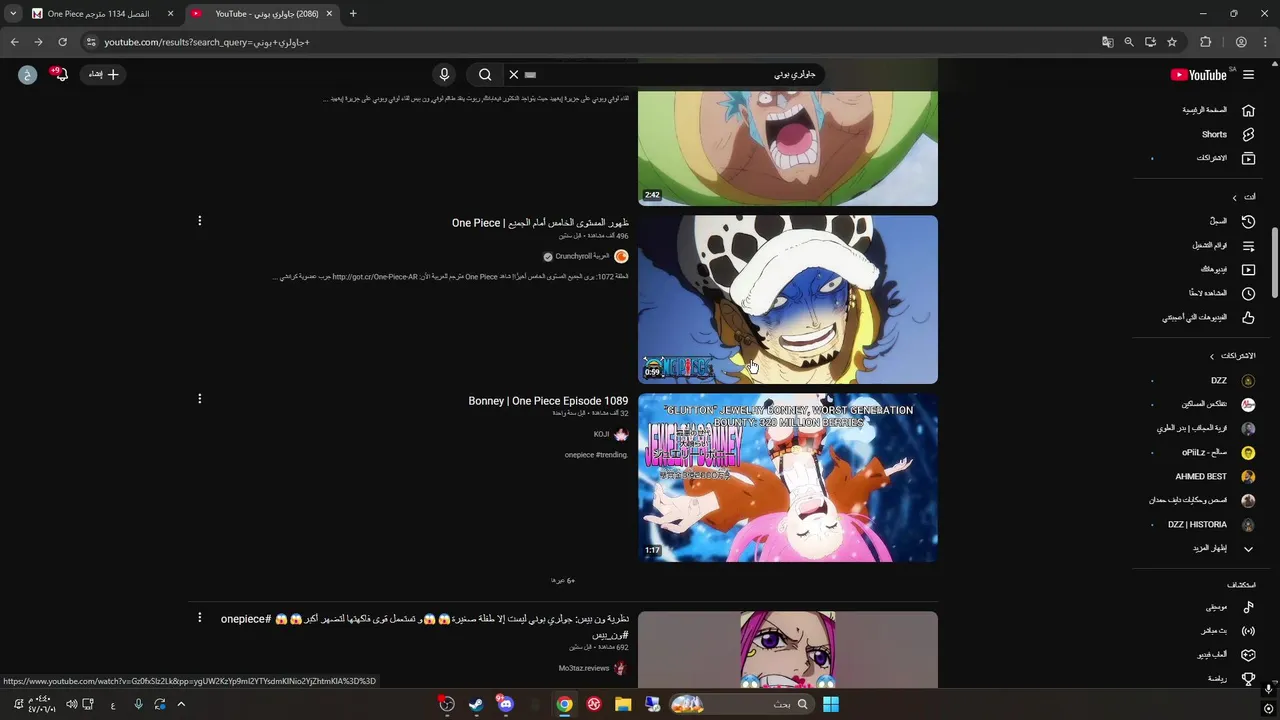Bookmark this page with the star icon
This screenshot has height=720, width=1280.
click(1172, 42)
